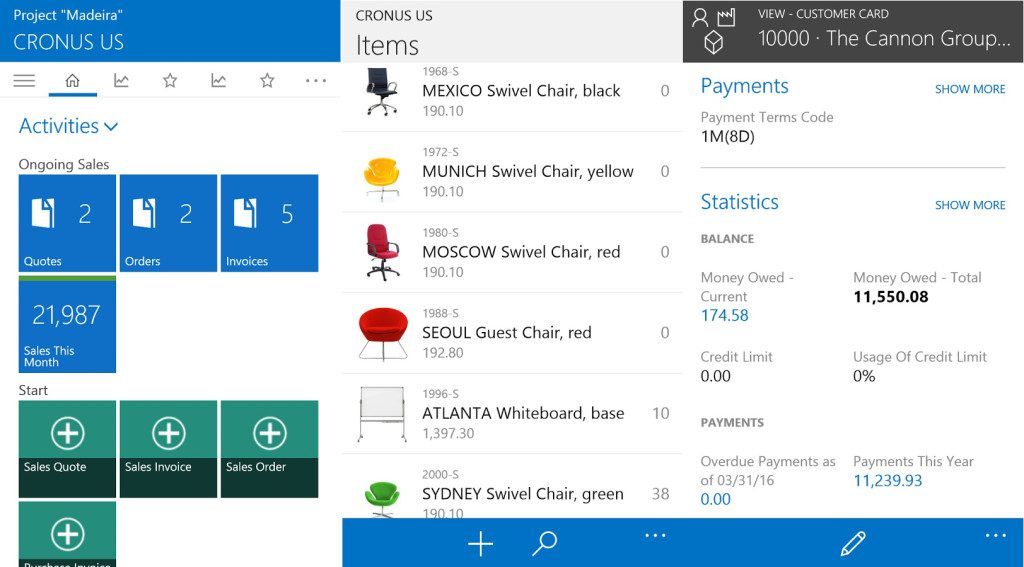Screen dimensions: 1024x567
Task: Click CRONUS US title in role center
Action: click(69, 42)
